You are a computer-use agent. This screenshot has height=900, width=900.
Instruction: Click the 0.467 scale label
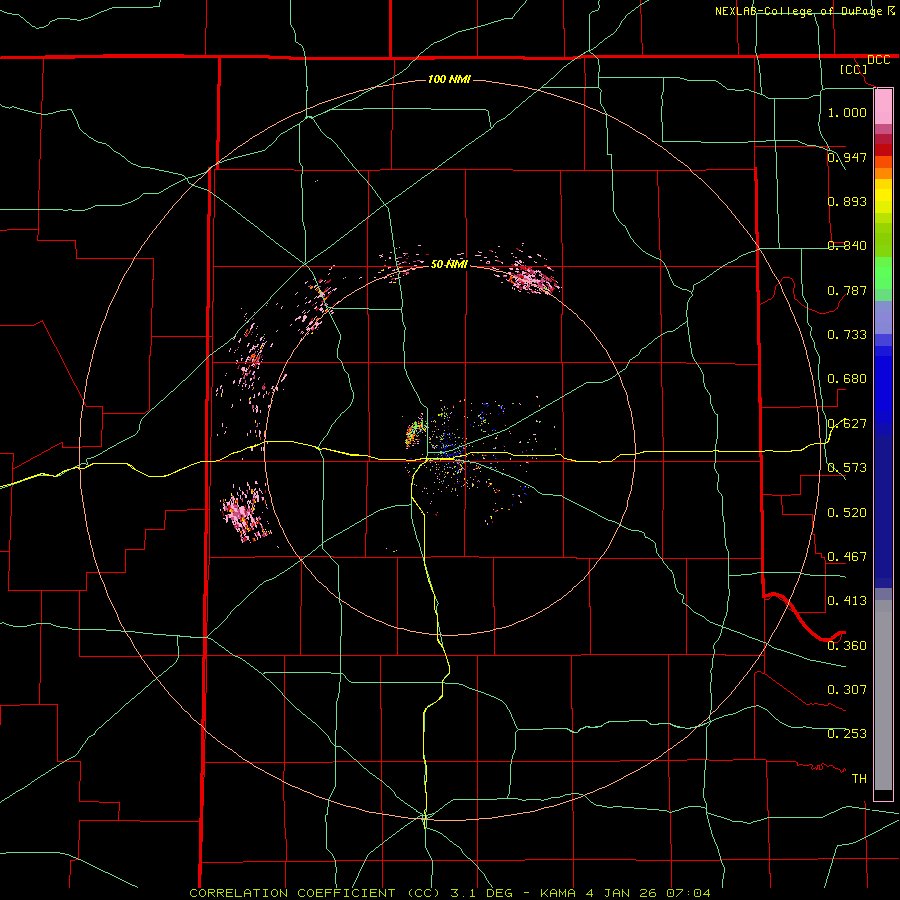click(x=847, y=556)
